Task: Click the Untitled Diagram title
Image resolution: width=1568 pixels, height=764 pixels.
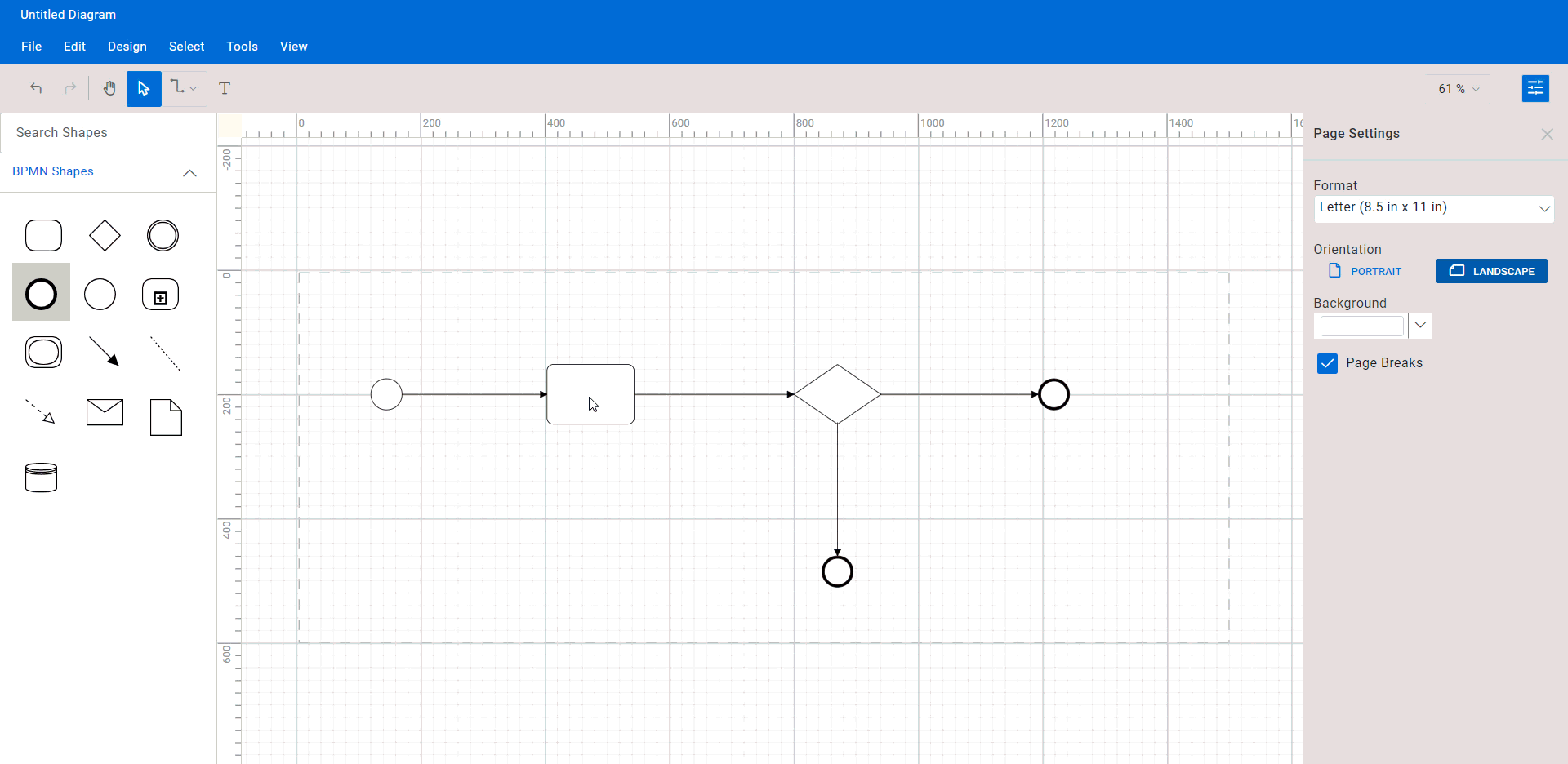Action: (68, 15)
